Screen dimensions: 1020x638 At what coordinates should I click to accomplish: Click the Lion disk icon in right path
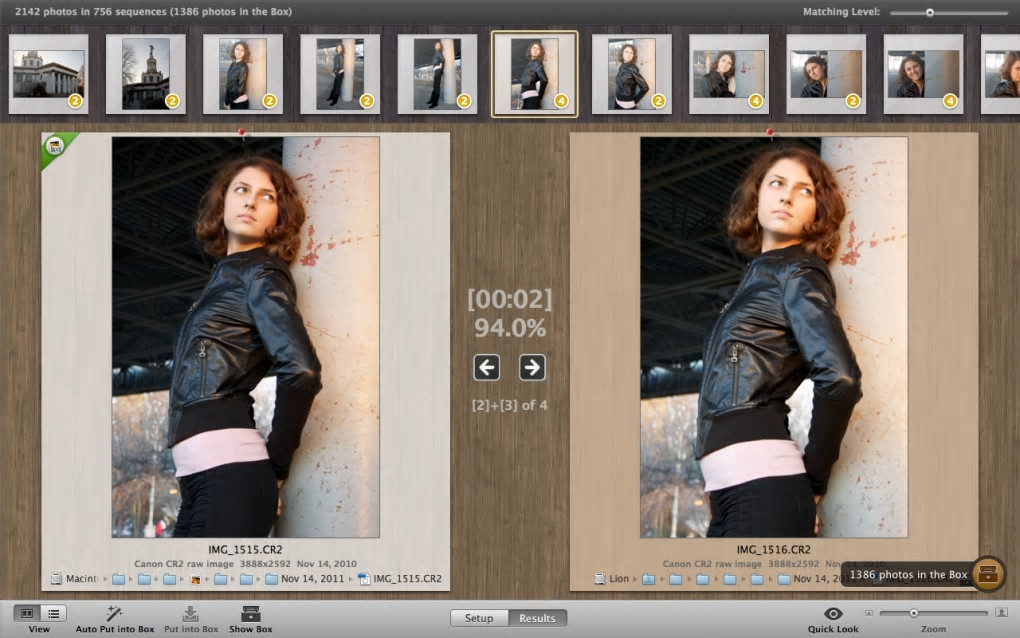pyautogui.click(x=600, y=579)
